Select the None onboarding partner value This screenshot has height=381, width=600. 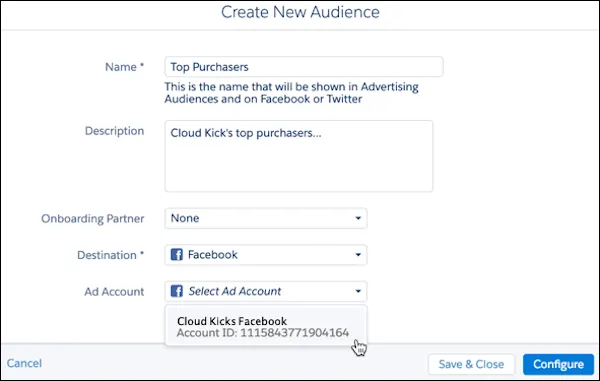point(185,218)
